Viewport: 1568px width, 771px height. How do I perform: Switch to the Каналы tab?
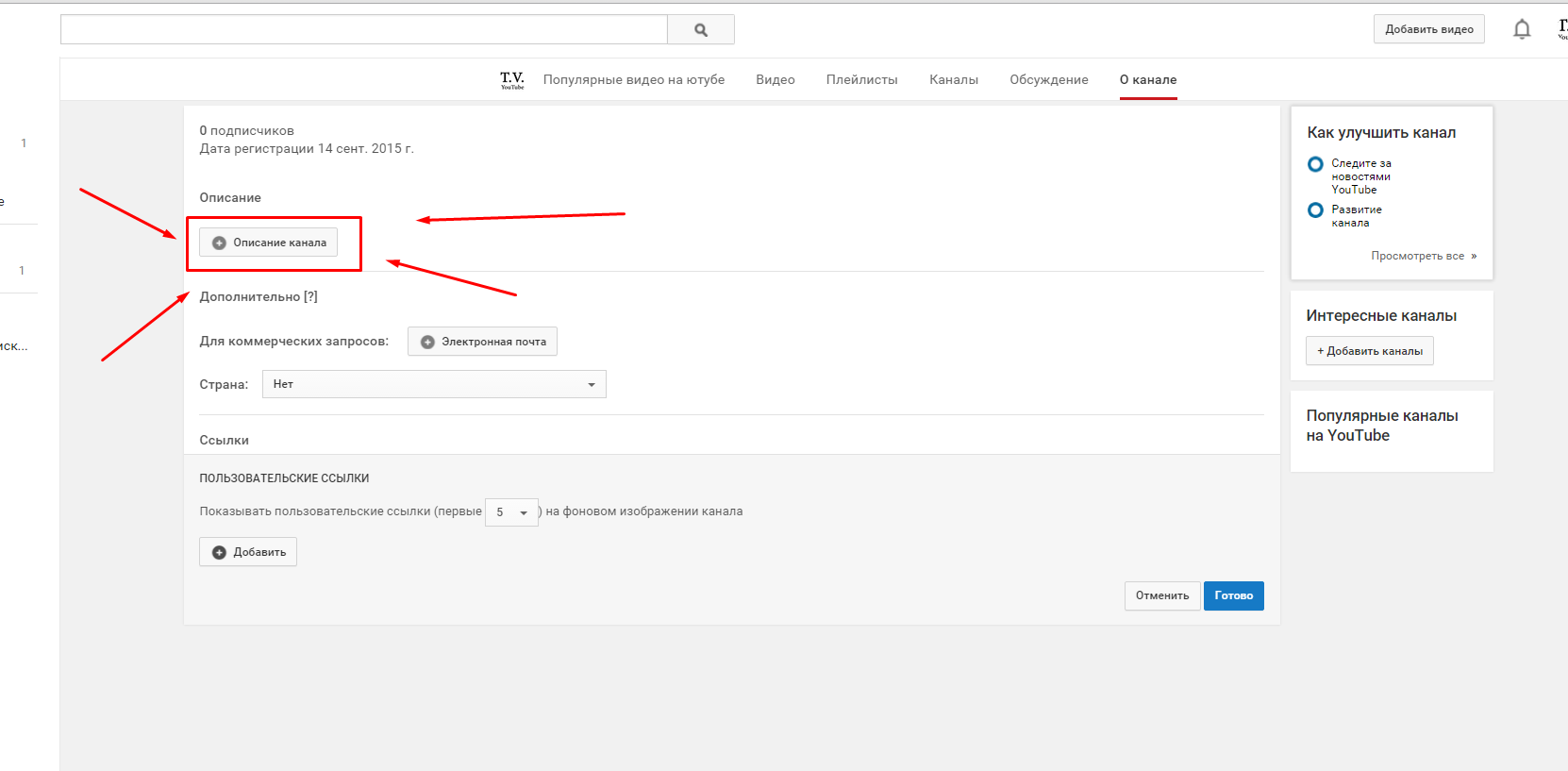(954, 80)
